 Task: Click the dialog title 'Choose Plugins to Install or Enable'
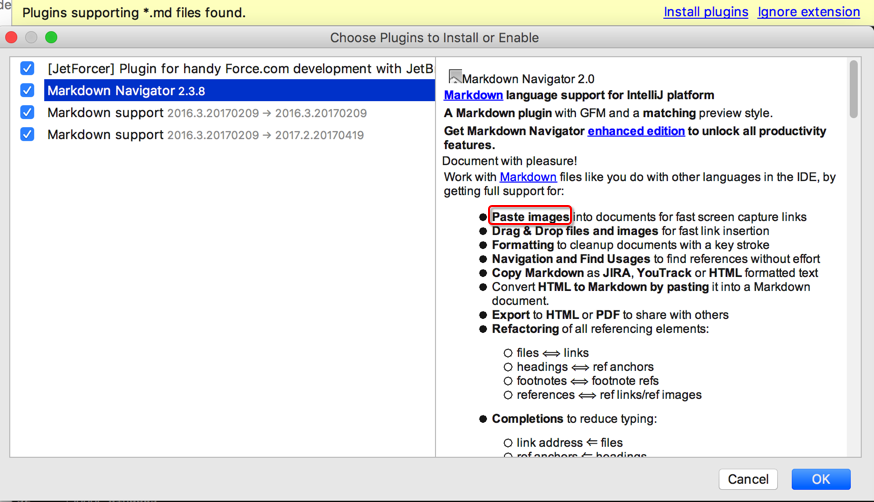tap(434, 38)
